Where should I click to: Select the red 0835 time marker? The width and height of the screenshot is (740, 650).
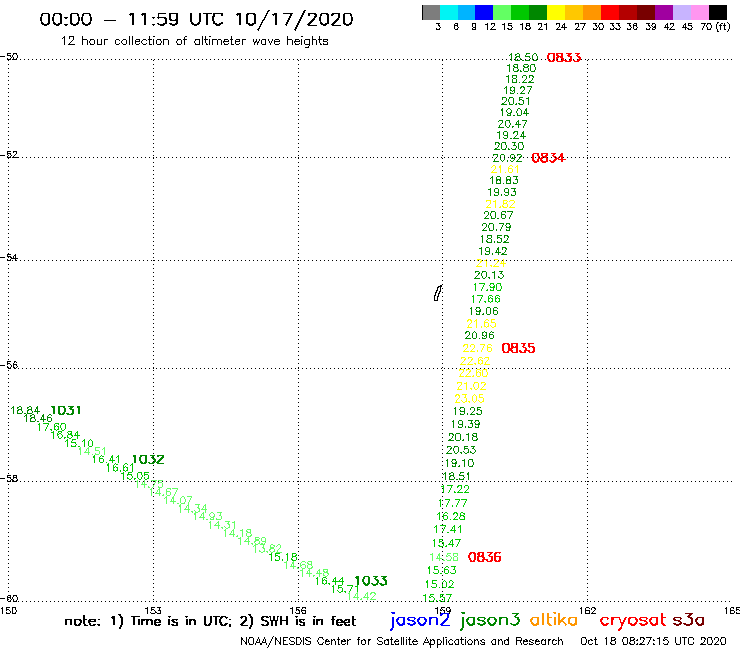click(x=518, y=348)
